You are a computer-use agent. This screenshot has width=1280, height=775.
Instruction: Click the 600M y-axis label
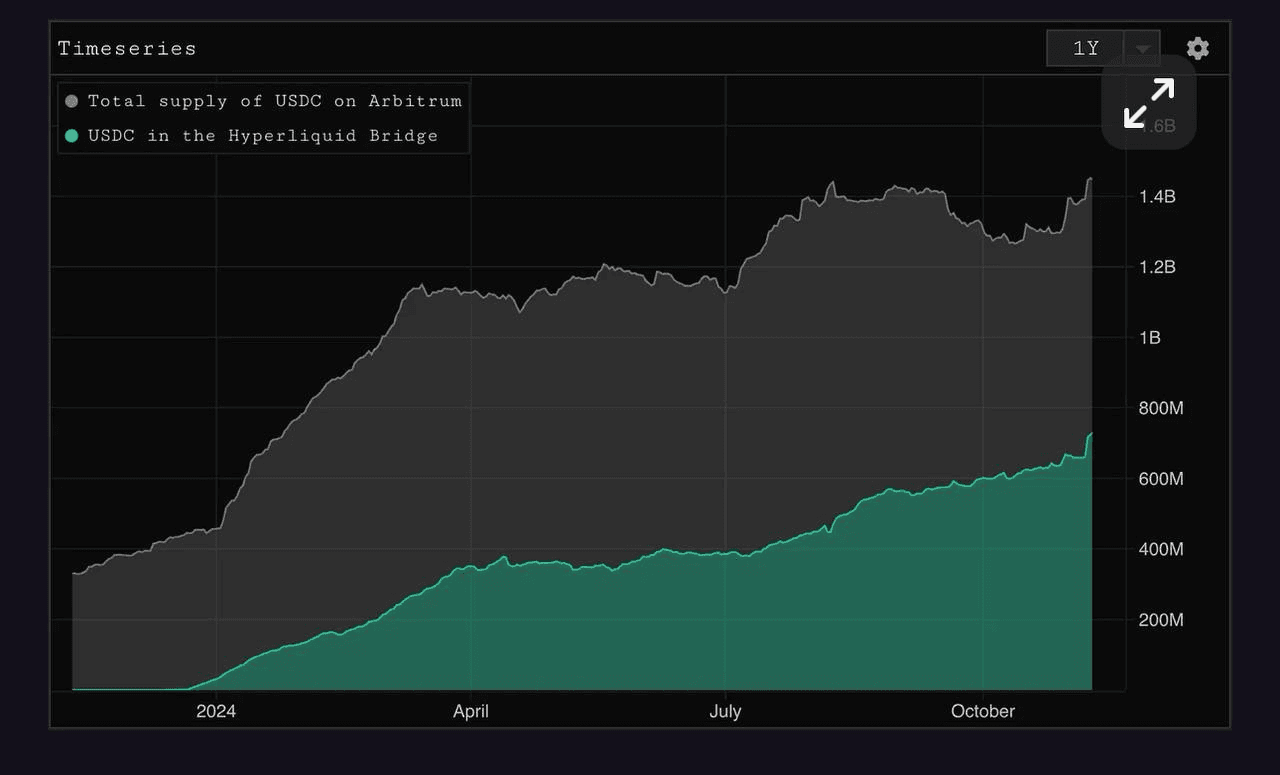1161,479
